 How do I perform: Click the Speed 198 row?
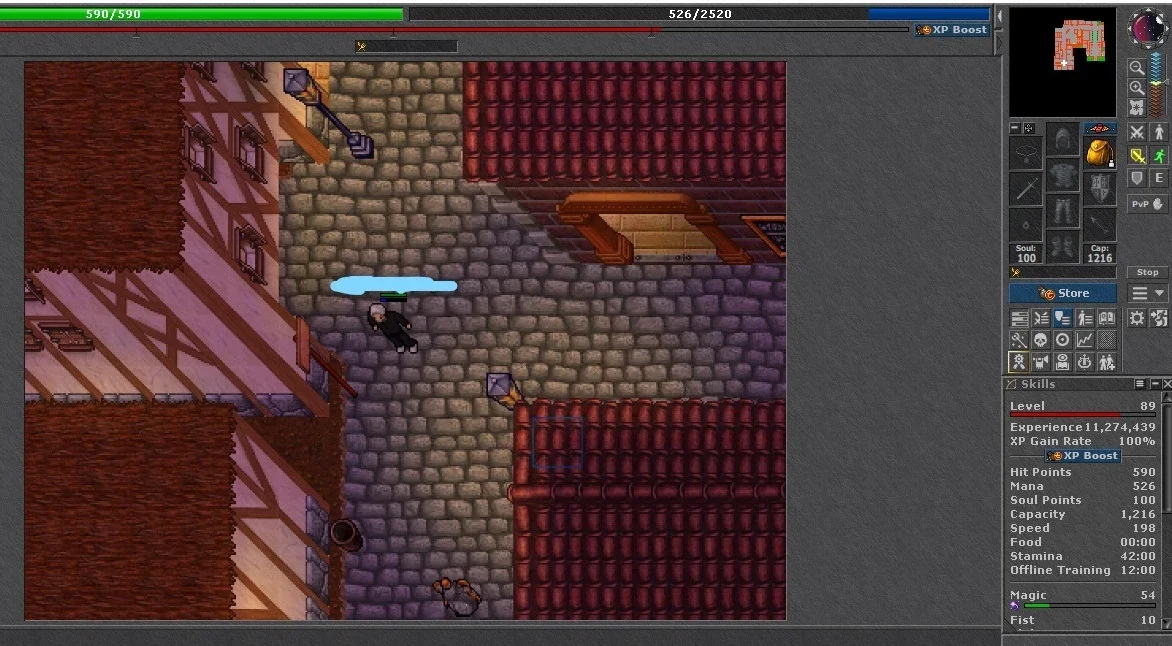coord(1082,528)
